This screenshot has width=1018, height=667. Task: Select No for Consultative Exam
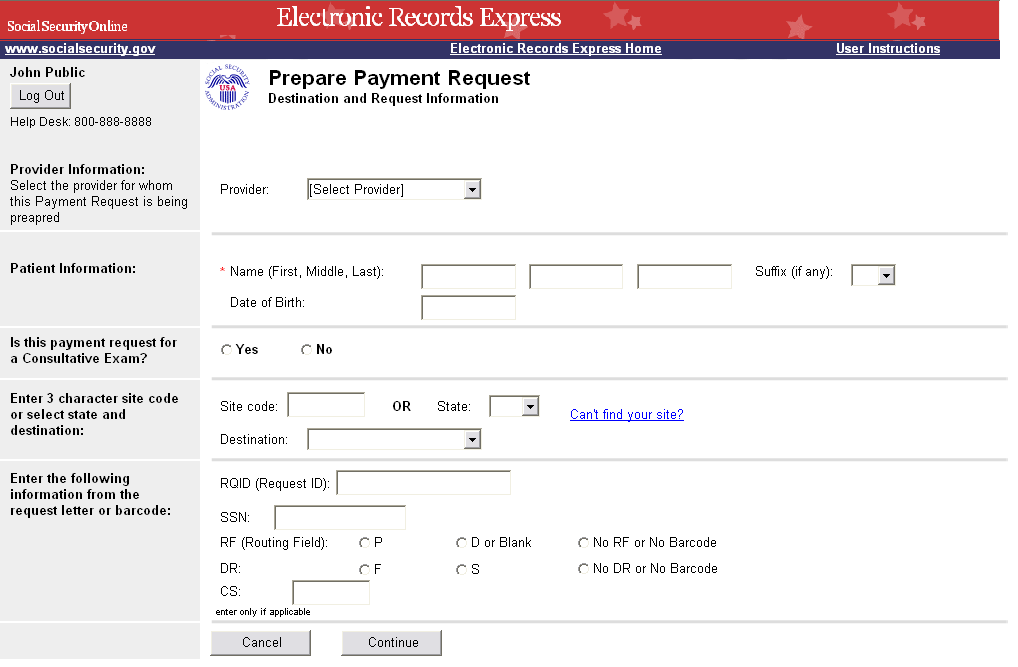306,350
